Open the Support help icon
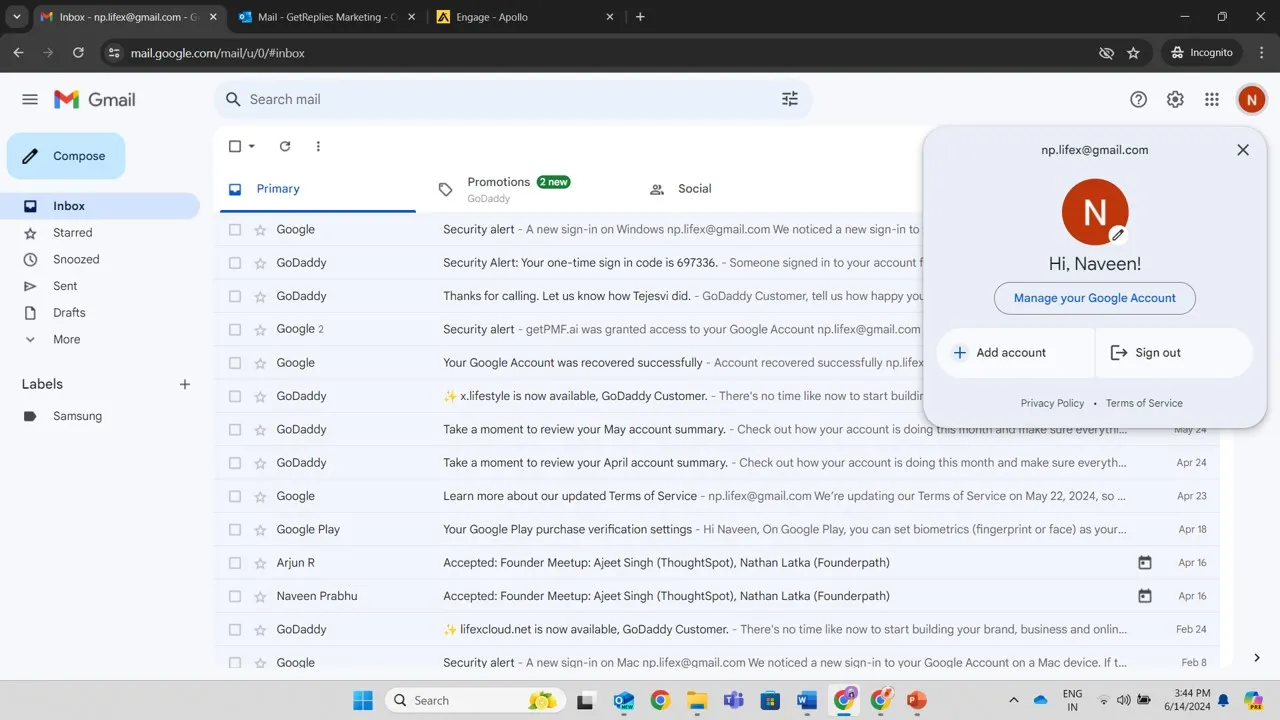 point(1138,99)
